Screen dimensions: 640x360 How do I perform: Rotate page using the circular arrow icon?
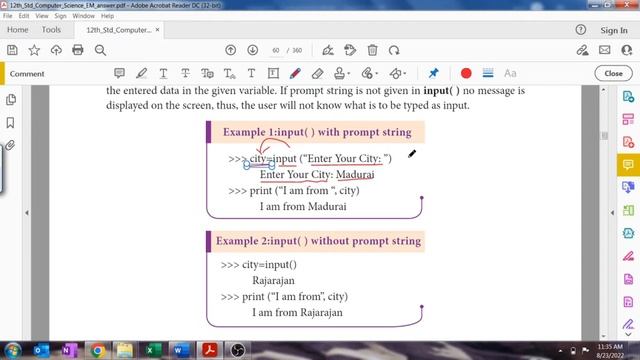coord(394,50)
